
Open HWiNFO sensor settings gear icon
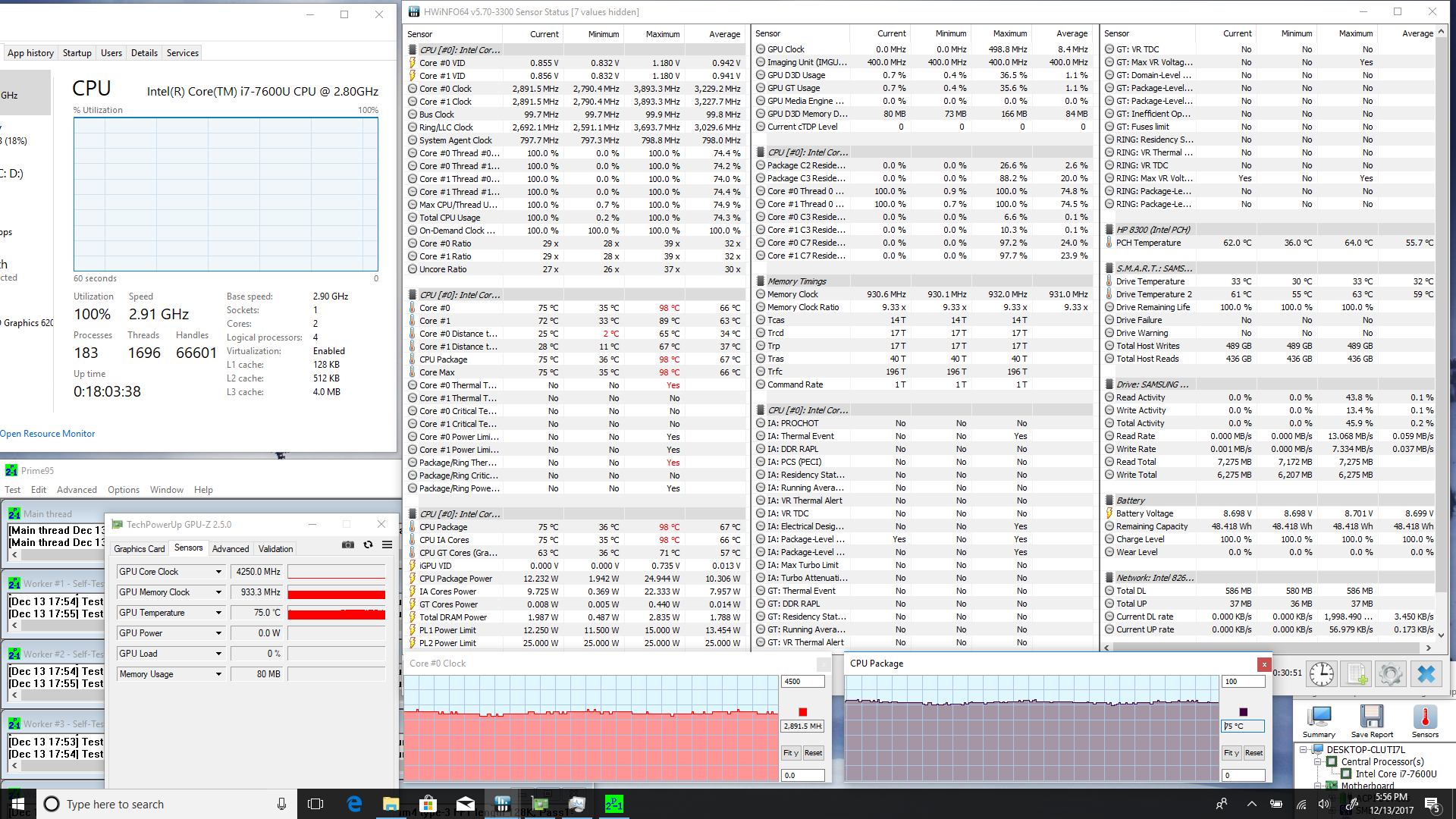(x=1391, y=674)
